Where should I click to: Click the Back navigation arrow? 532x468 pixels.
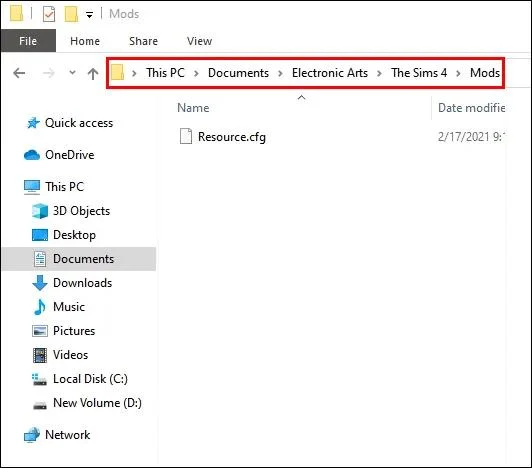tap(19, 73)
